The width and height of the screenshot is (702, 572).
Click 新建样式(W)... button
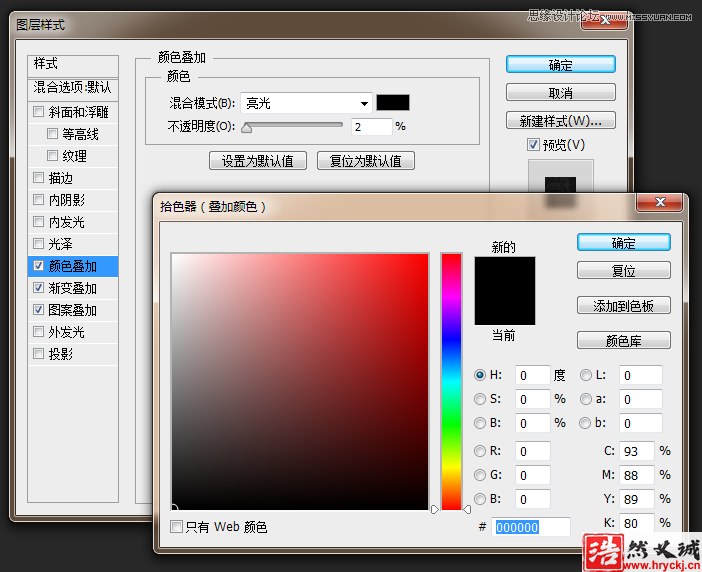tap(561, 120)
